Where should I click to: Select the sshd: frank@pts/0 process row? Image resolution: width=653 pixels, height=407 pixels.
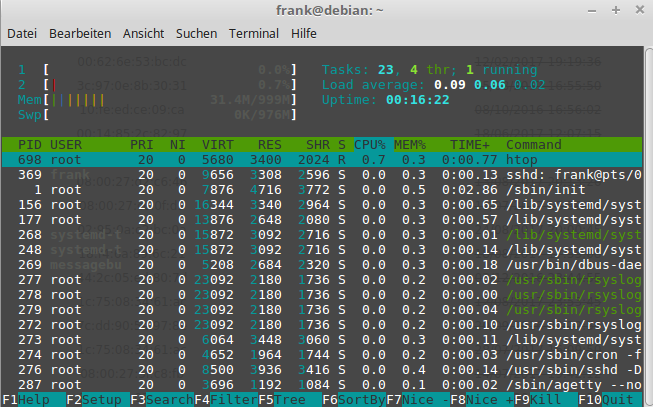click(322, 175)
